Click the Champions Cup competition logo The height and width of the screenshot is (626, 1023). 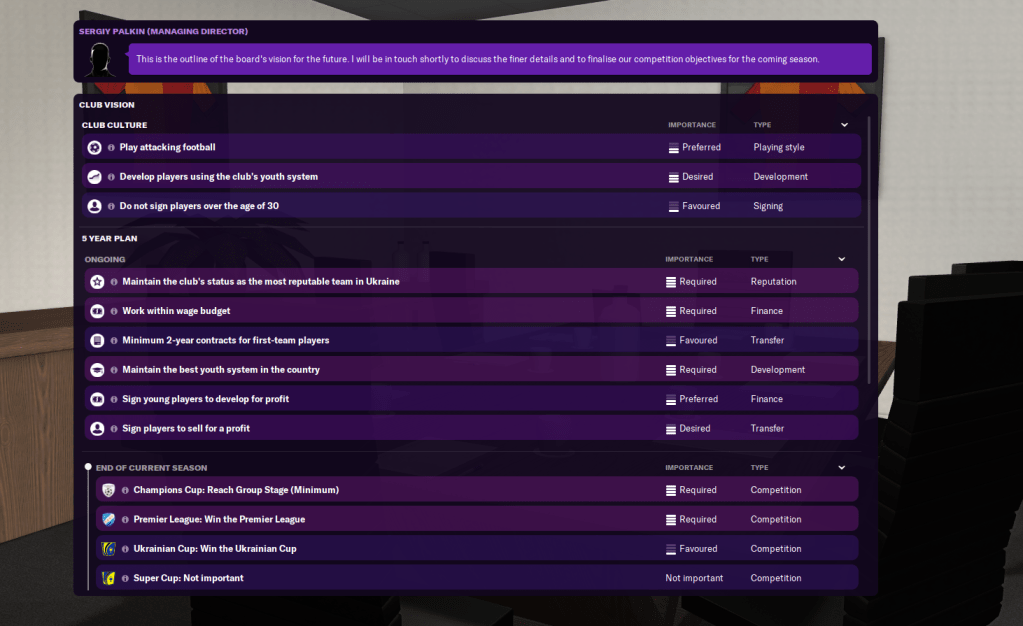click(x=108, y=490)
